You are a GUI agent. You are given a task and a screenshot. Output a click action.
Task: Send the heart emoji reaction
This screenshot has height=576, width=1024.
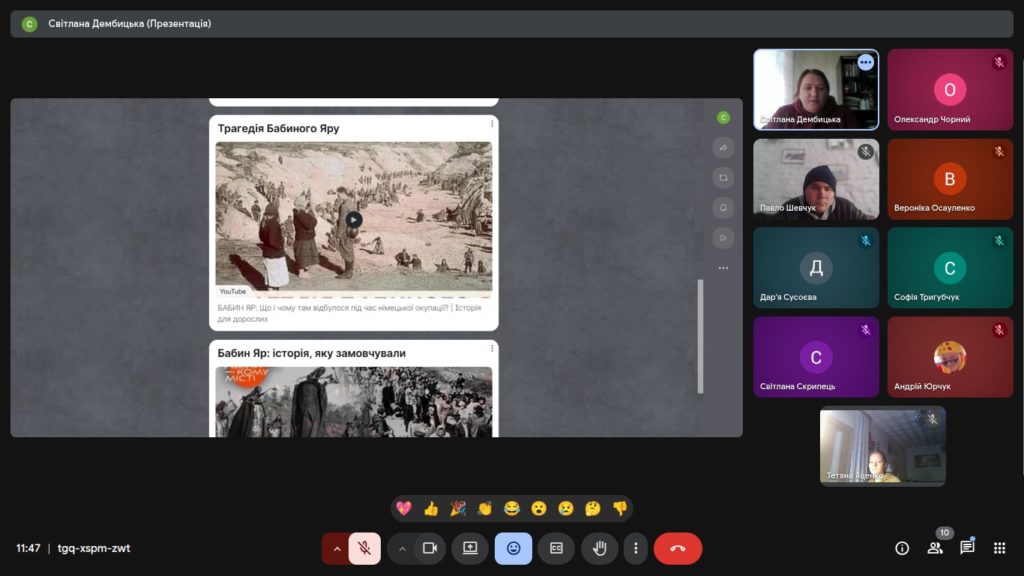[404, 508]
